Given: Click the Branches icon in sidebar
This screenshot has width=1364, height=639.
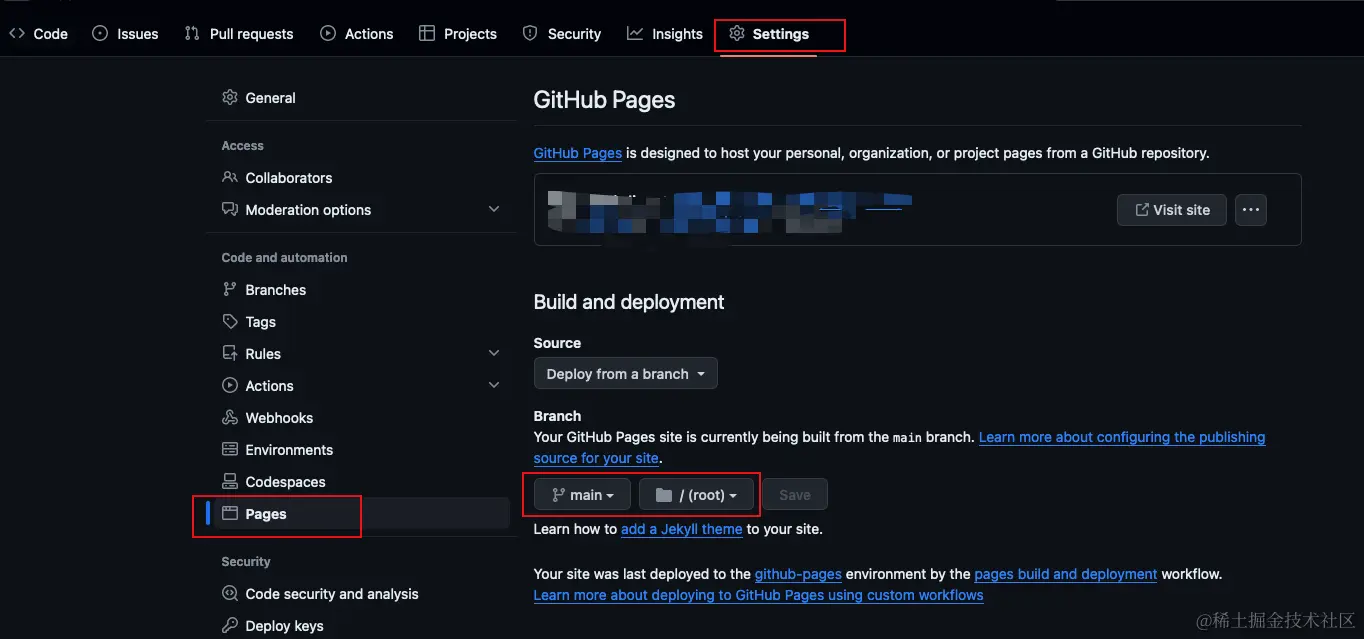Looking at the screenshot, I should (x=230, y=289).
